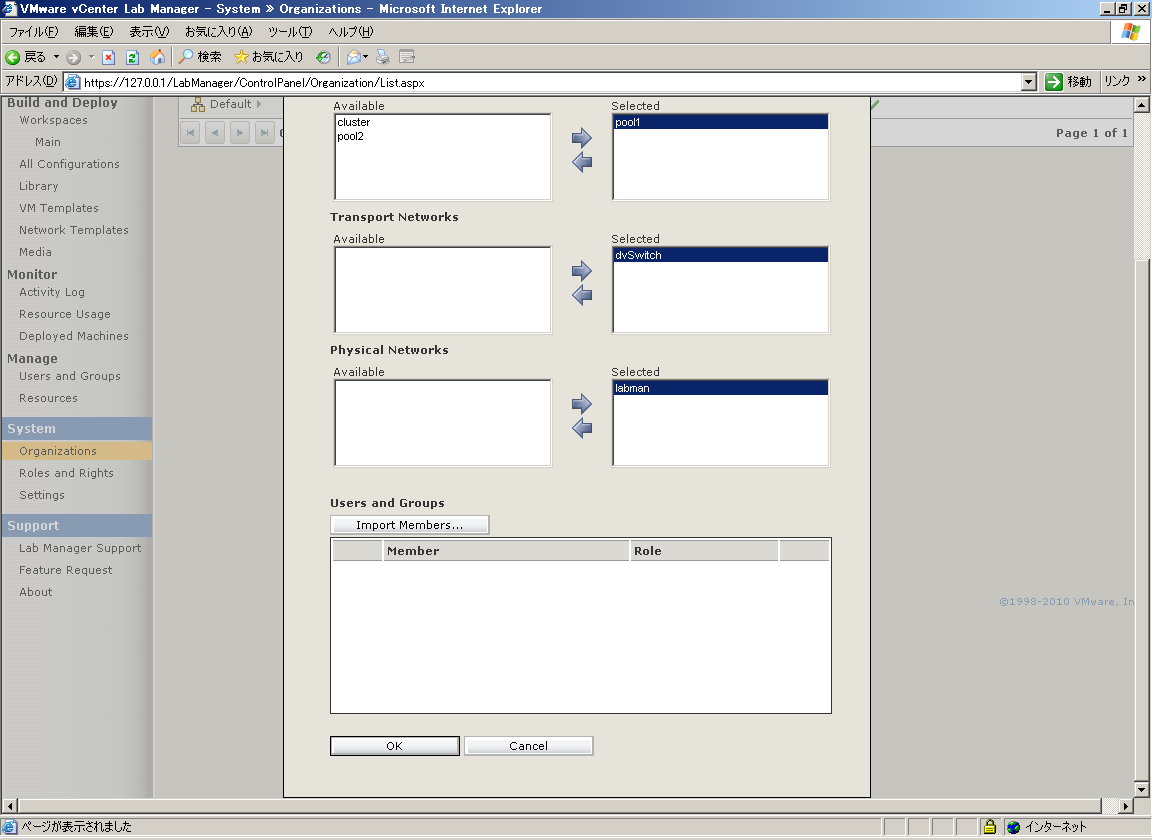Click the Default organization icon

(x=198, y=105)
